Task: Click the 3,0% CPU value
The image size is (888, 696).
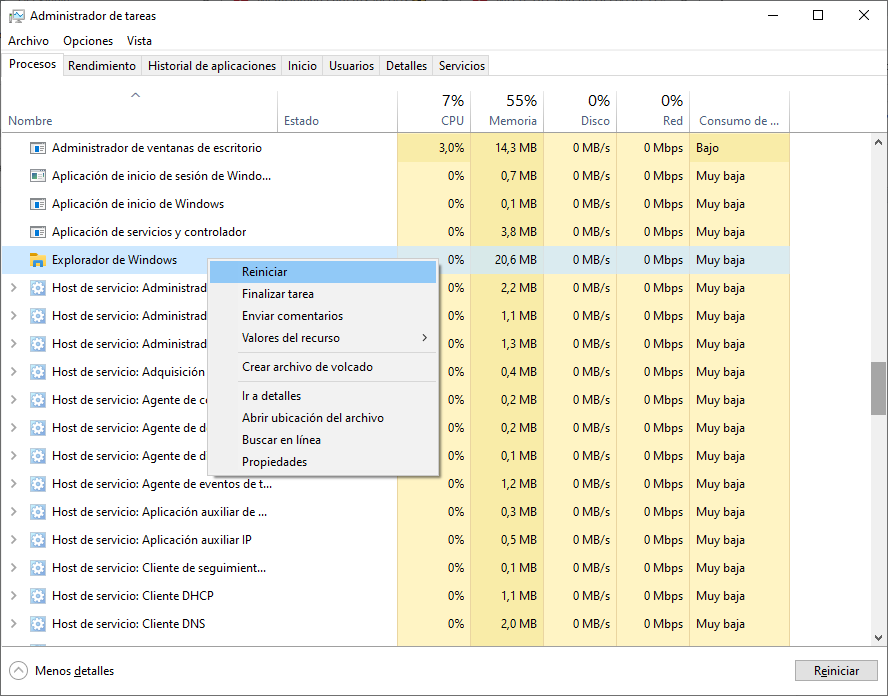Action: point(451,148)
